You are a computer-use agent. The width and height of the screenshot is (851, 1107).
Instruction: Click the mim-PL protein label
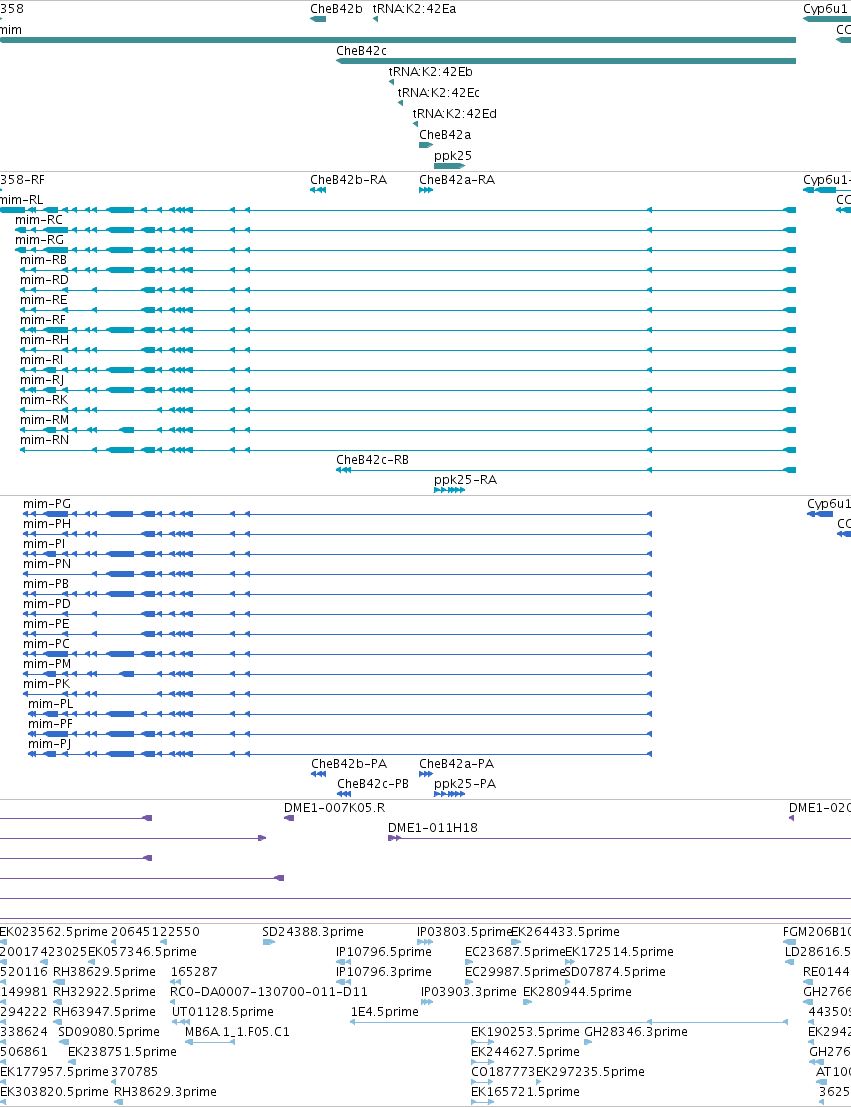[x=51, y=704]
